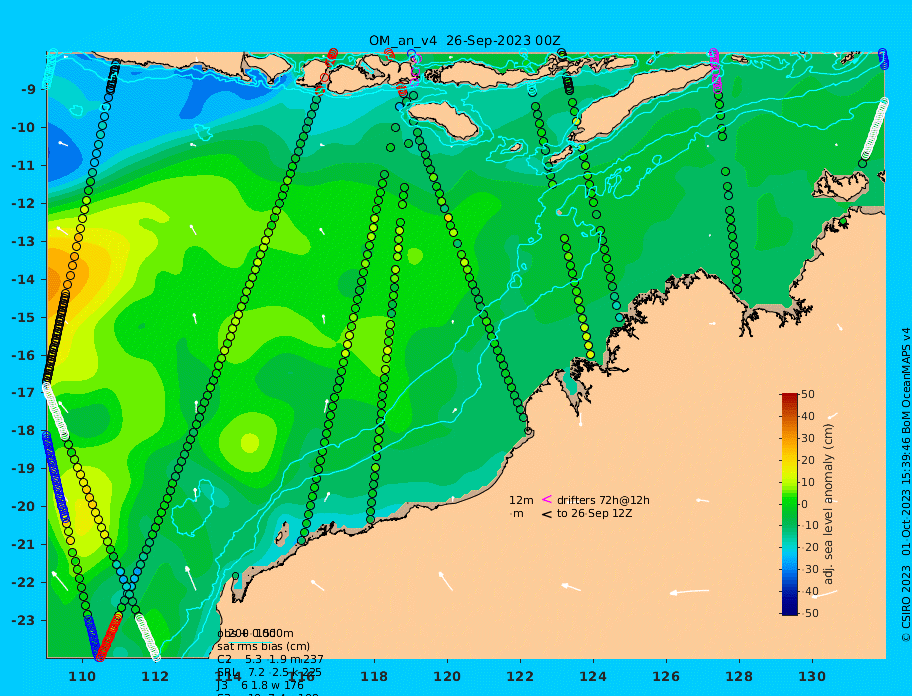Click the latitude label '-9' on the y-axis
Image resolution: width=912 pixels, height=696 pixels.
pos(29,89)
